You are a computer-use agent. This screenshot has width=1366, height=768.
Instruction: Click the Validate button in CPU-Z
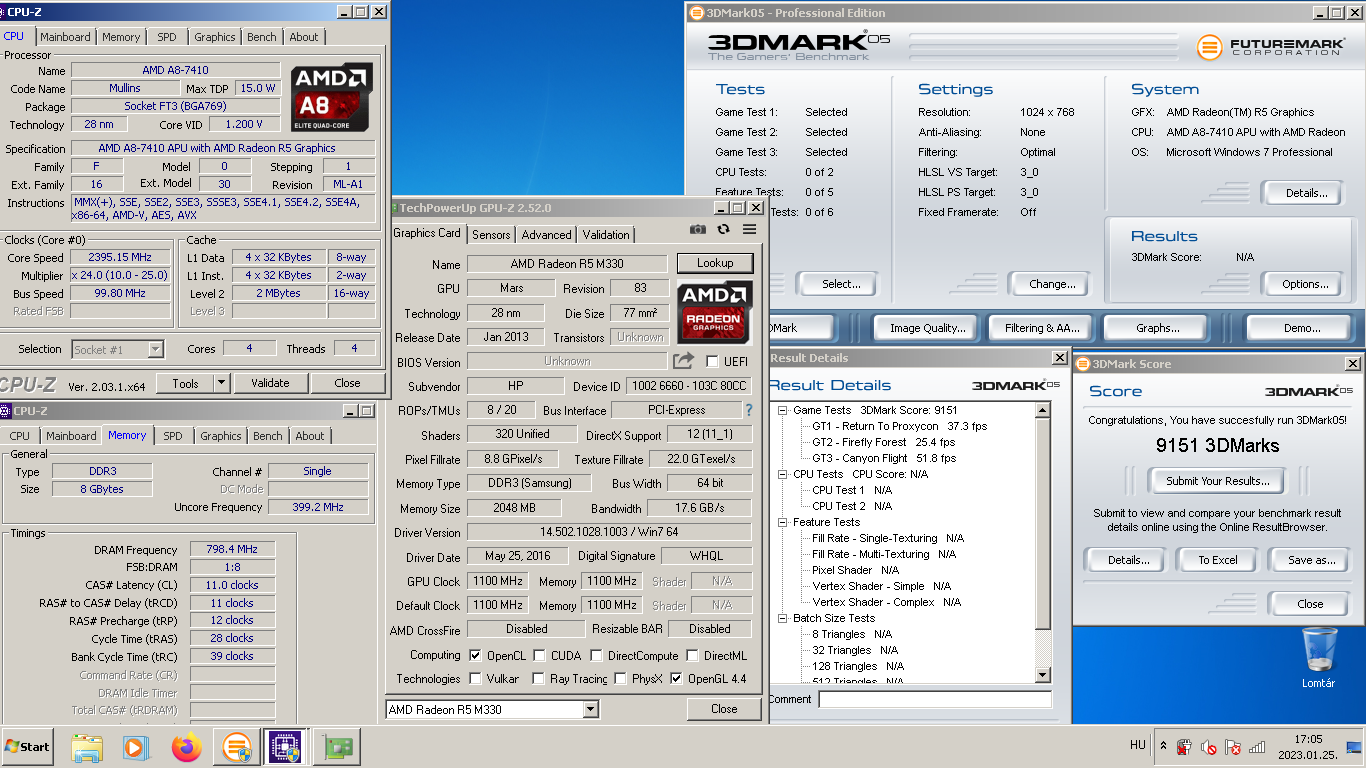(x=270, y=383)
